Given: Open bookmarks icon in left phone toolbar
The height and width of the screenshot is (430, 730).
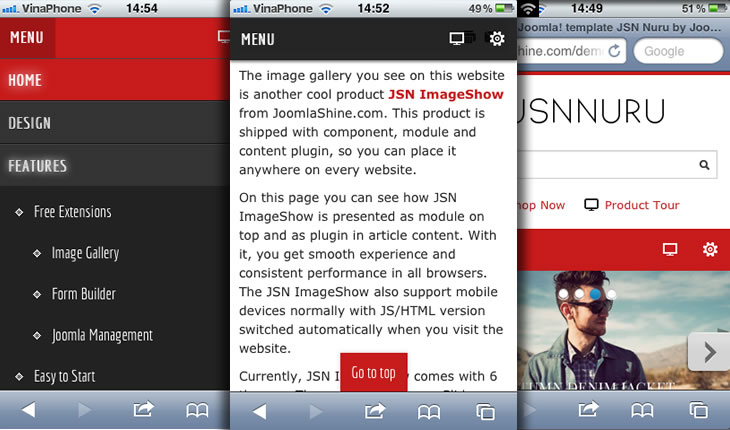Looking at the screenshot, I should coord(197,410).
